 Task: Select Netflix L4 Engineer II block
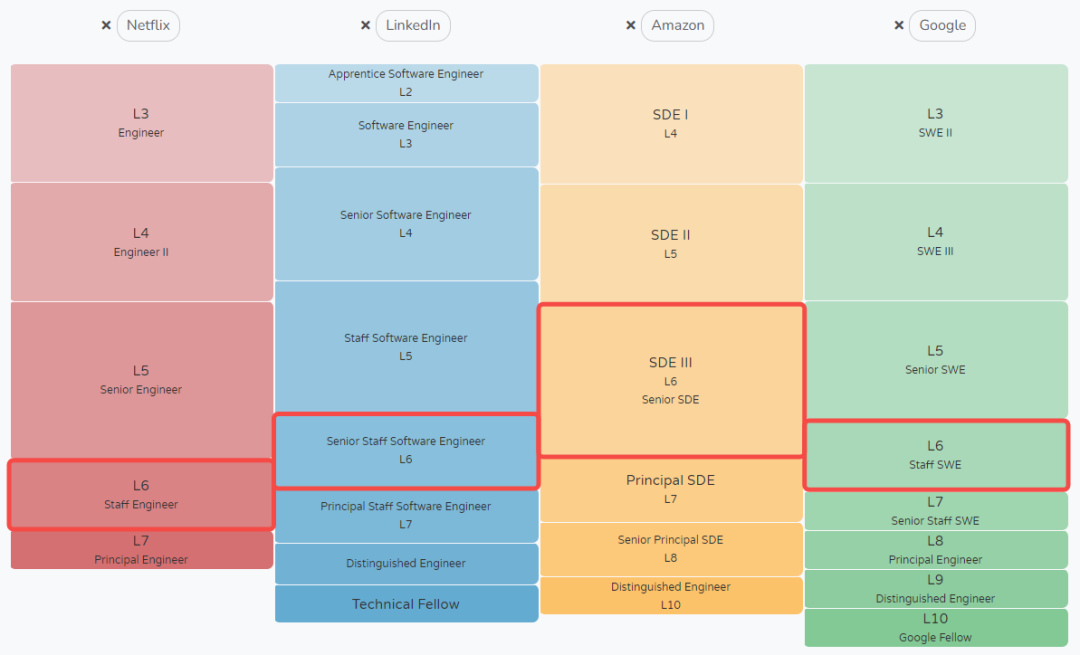142,242
